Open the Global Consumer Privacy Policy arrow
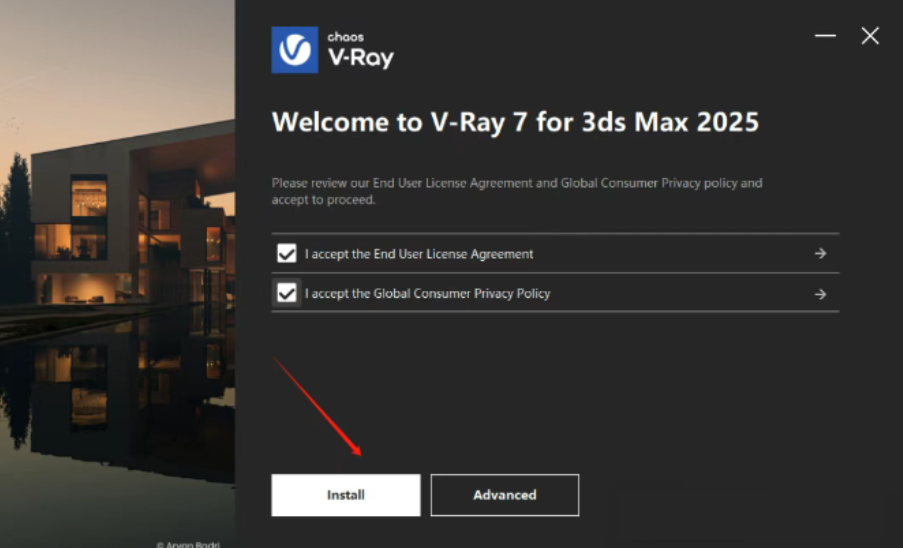The width and height of the screenshot is (903, 548). coord(821,294)
